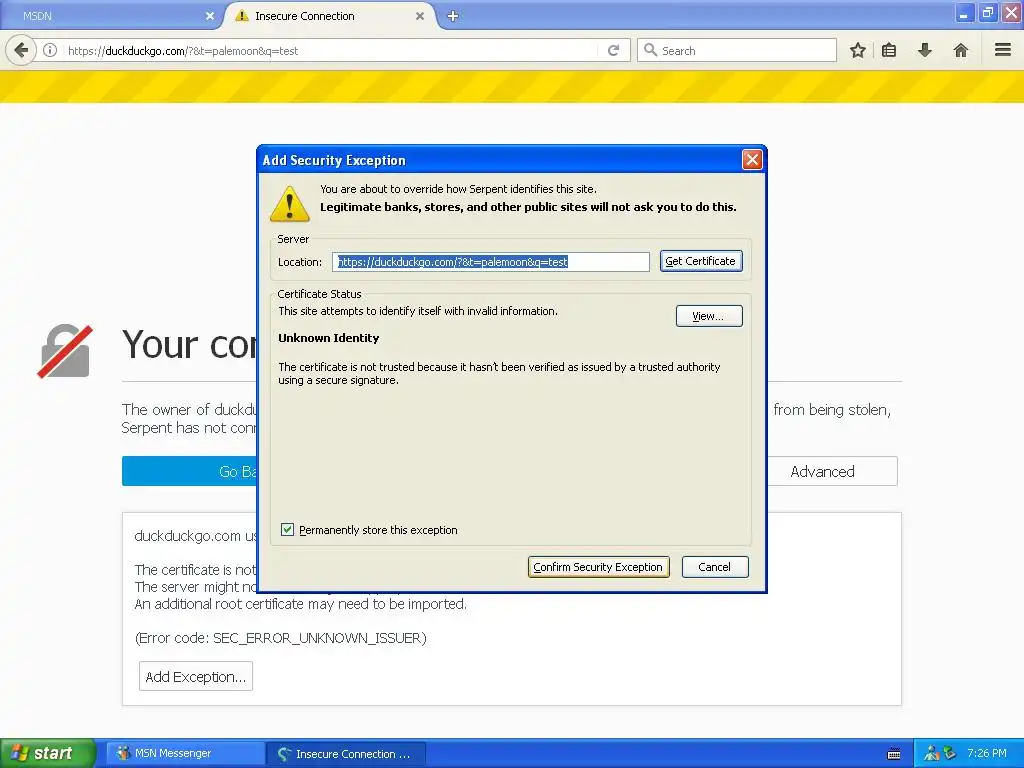
Task: Click the search magnifier icon
Action: 650,50
